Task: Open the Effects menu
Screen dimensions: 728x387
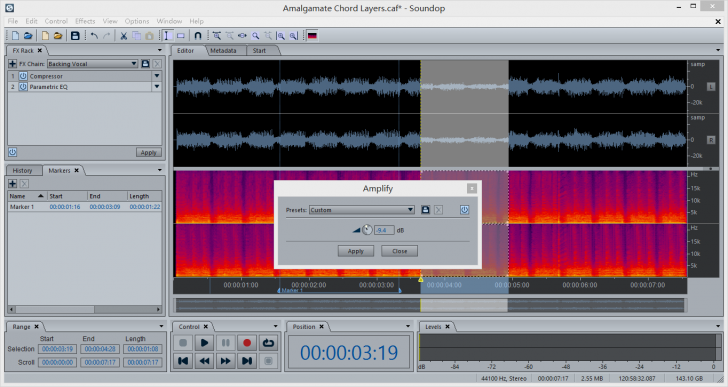Action: (x=85, y=21)
